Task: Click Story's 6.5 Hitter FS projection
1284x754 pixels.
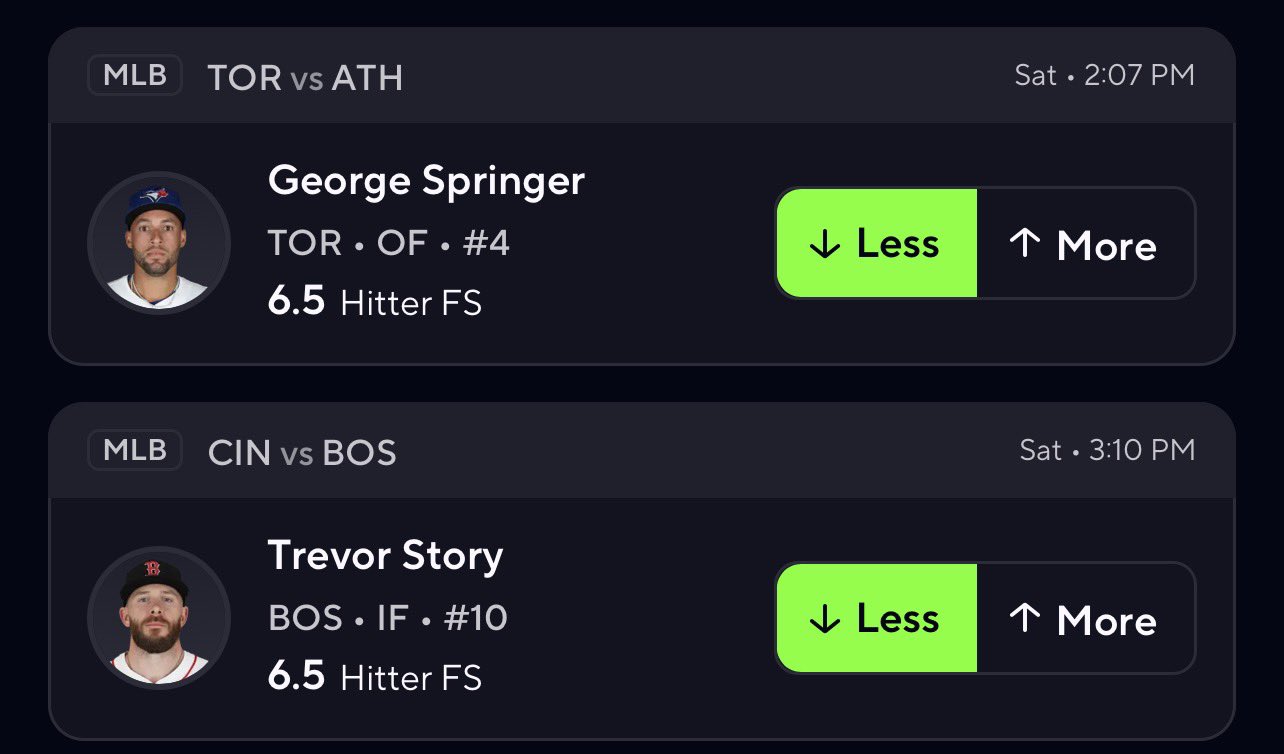Action: coord(375,677)
